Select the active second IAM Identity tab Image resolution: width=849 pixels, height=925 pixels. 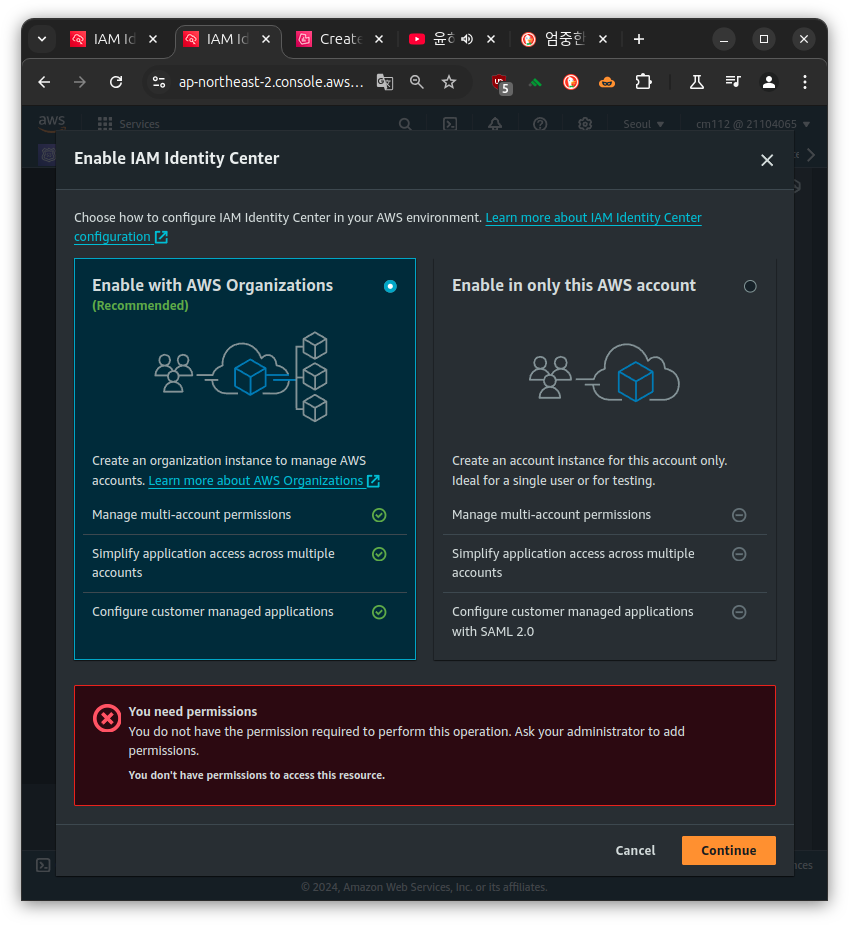point(227,39)
